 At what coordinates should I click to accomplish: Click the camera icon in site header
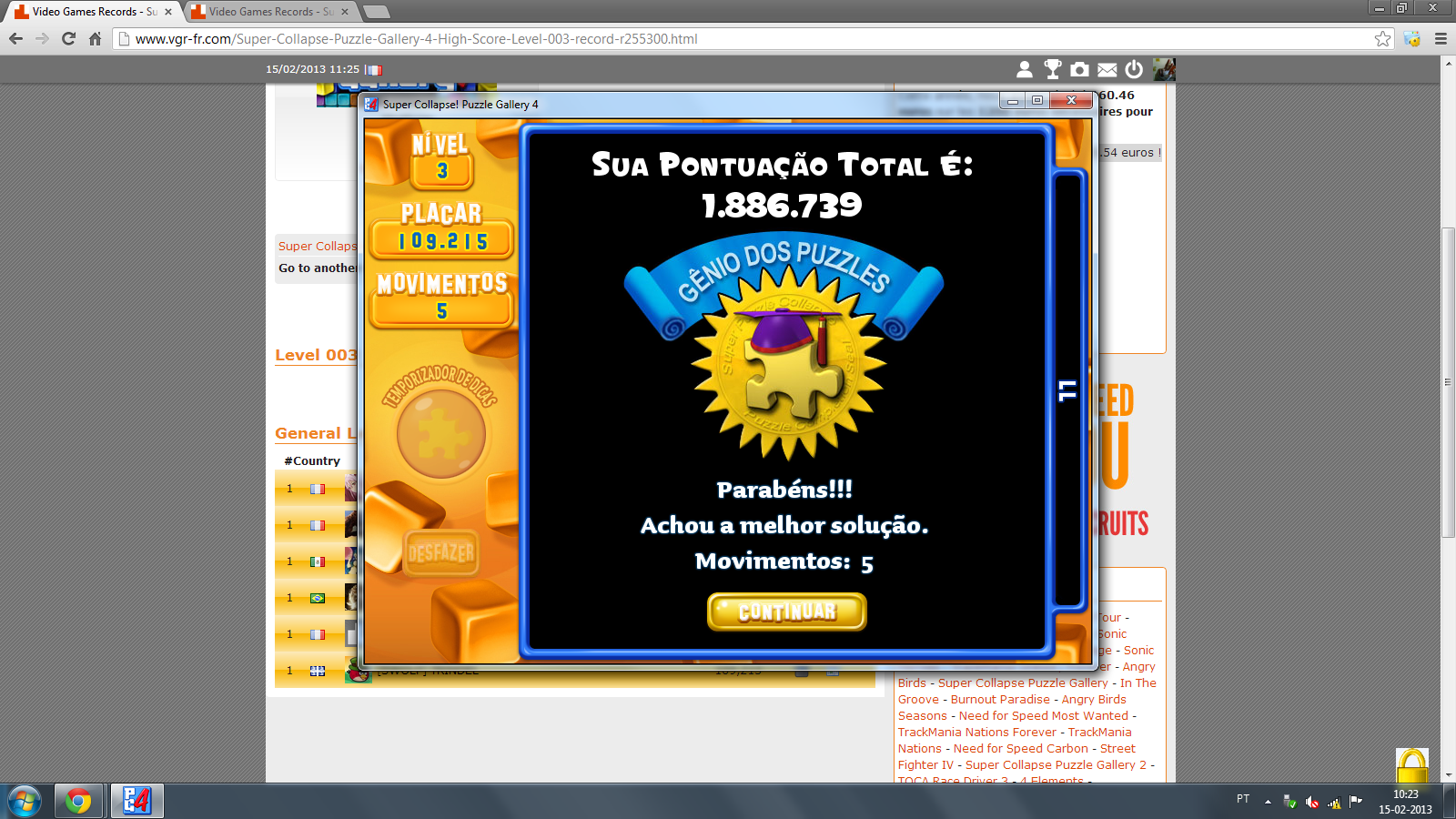click(1079, 69)
